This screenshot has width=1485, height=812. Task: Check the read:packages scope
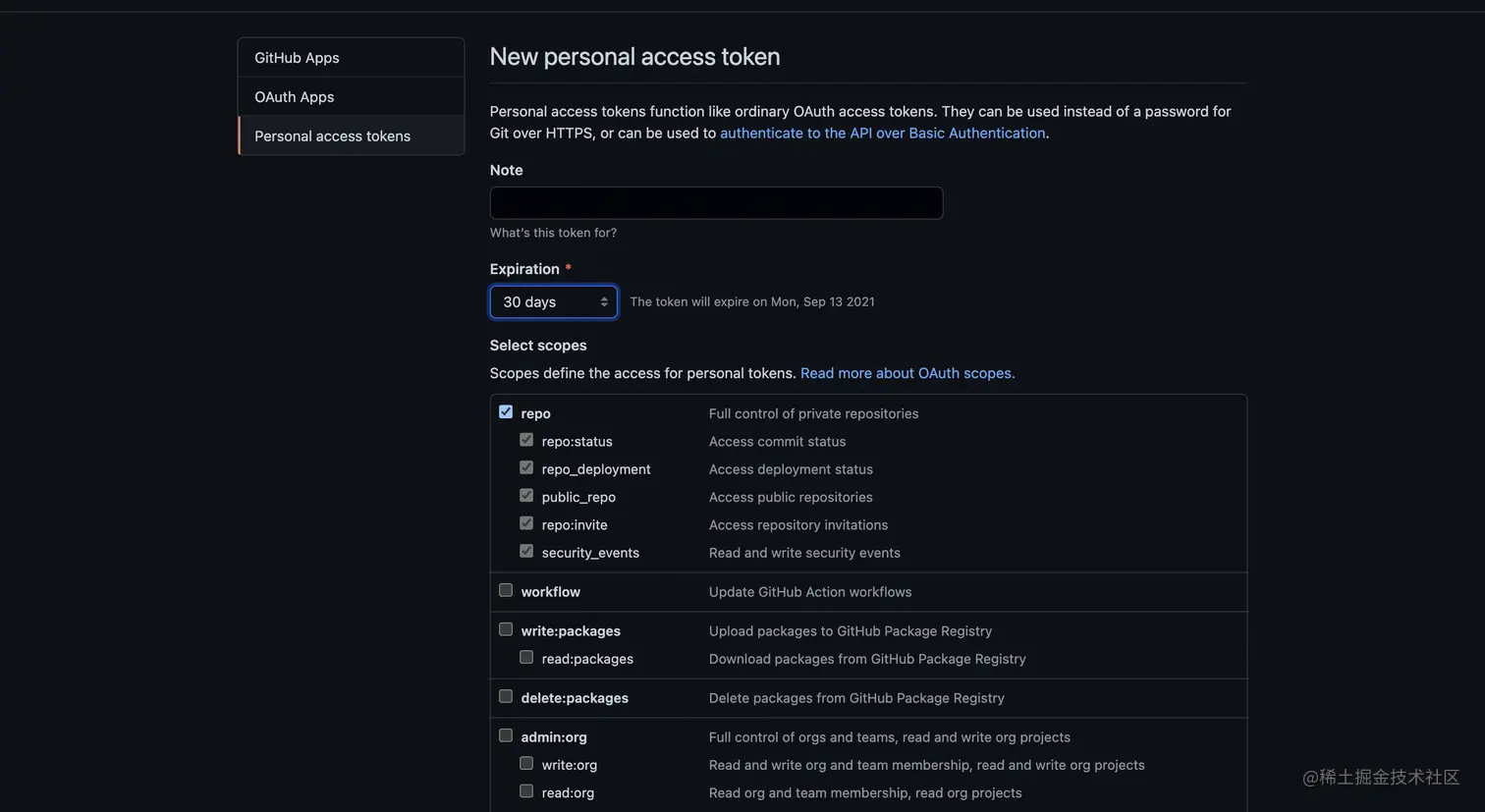pos(526,657)
